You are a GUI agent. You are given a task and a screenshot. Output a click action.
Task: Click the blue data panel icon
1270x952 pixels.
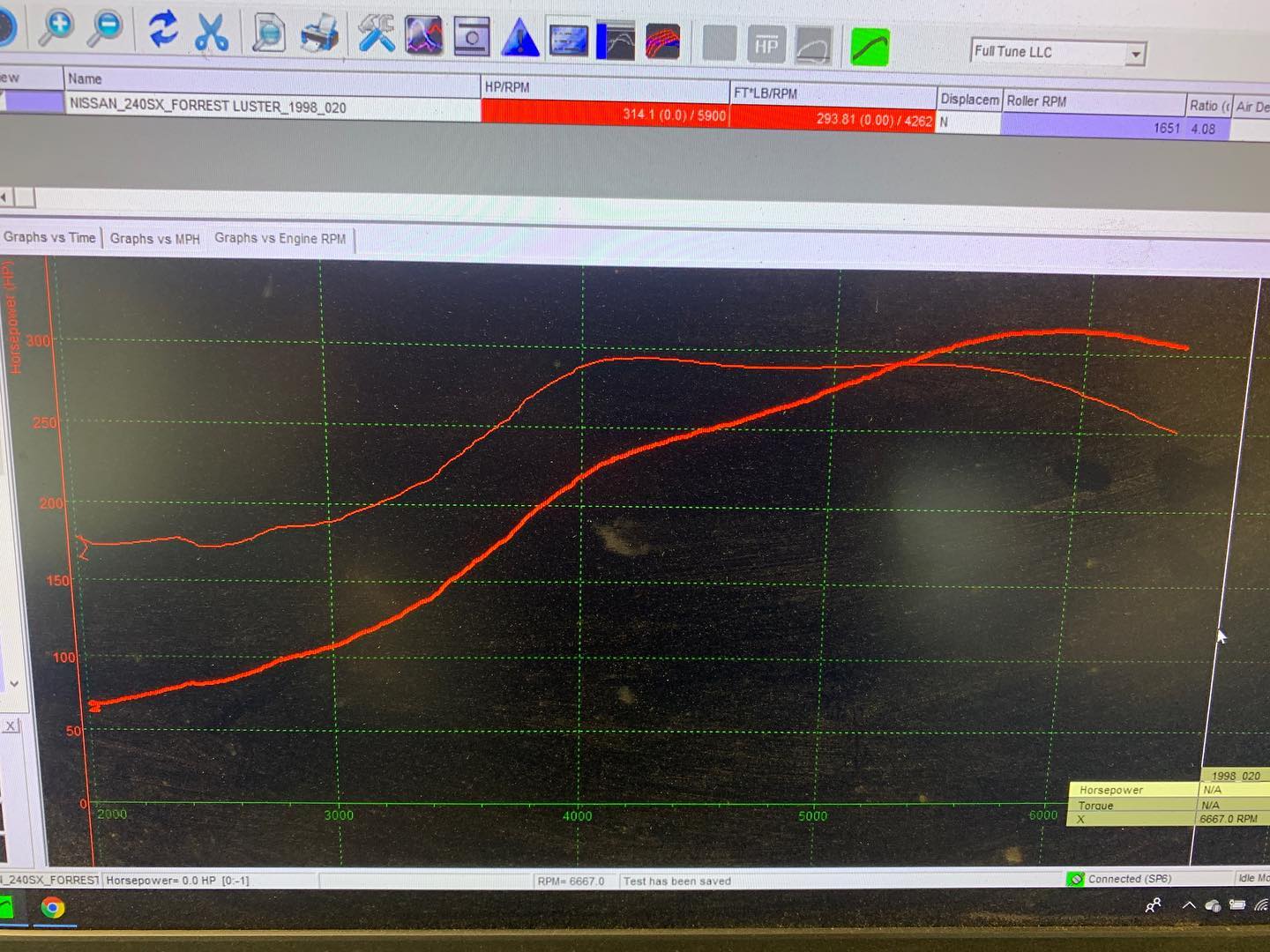pyautogui.click(x=568, y=41)
